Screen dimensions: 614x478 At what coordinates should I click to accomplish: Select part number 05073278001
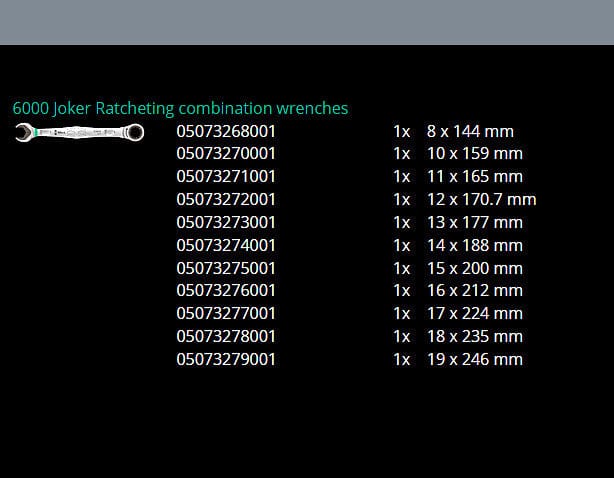tap(226, 336)
